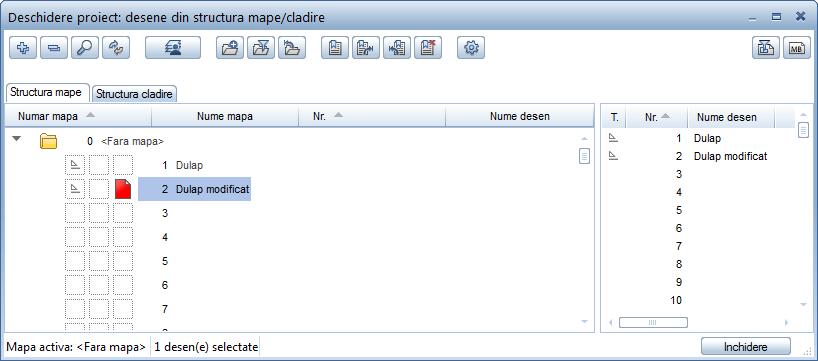Screen dimensions: 818x361
Task: Click 'Mapa activa: <Fara mapa>' status text
Action: pyautogui.click(x=76, y=347)
